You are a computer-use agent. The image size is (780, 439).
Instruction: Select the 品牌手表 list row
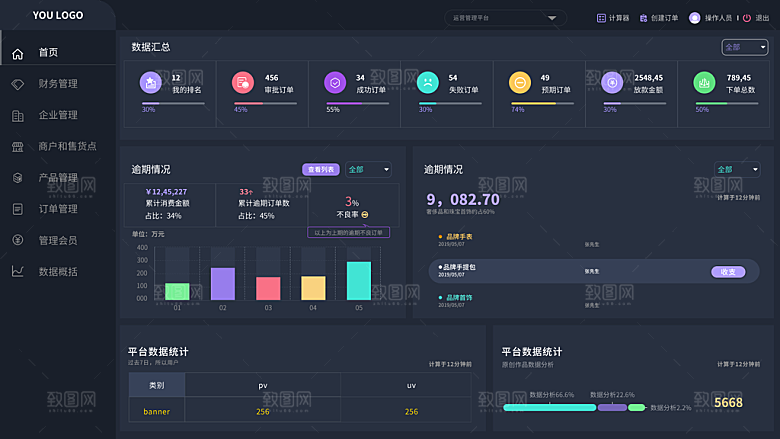pos(594,240)
